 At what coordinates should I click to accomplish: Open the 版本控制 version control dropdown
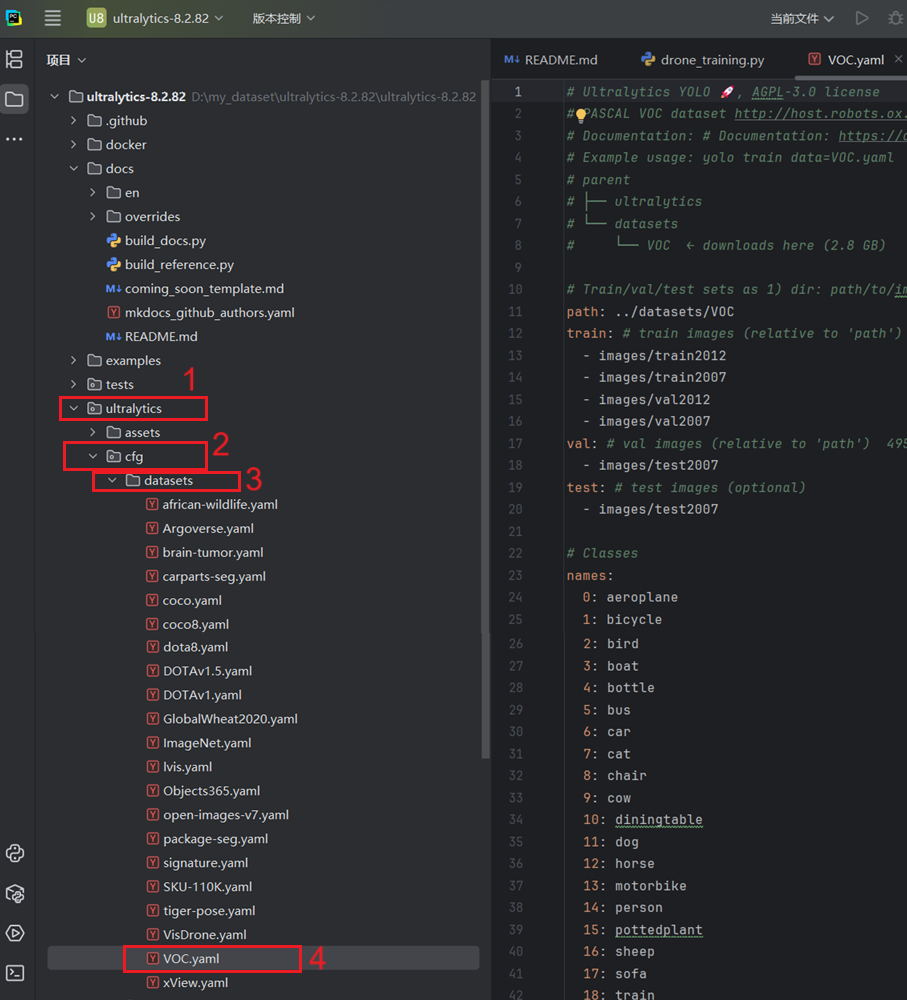tap(283, 18)
